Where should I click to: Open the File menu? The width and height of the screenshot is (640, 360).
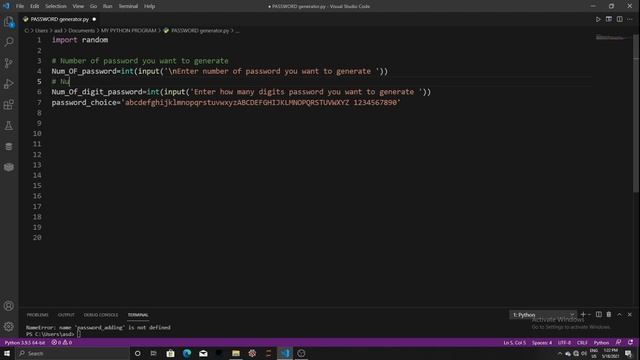[20, 6]
